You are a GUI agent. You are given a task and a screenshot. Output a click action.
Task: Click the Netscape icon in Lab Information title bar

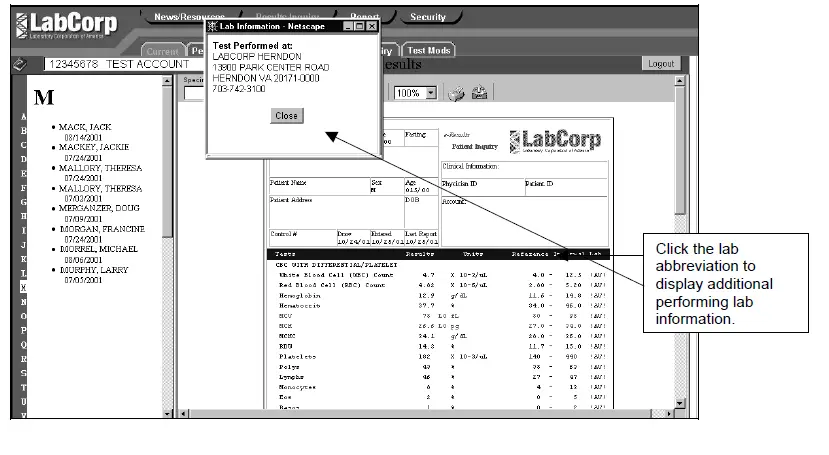pyautogui.click(x=213, y=26)
